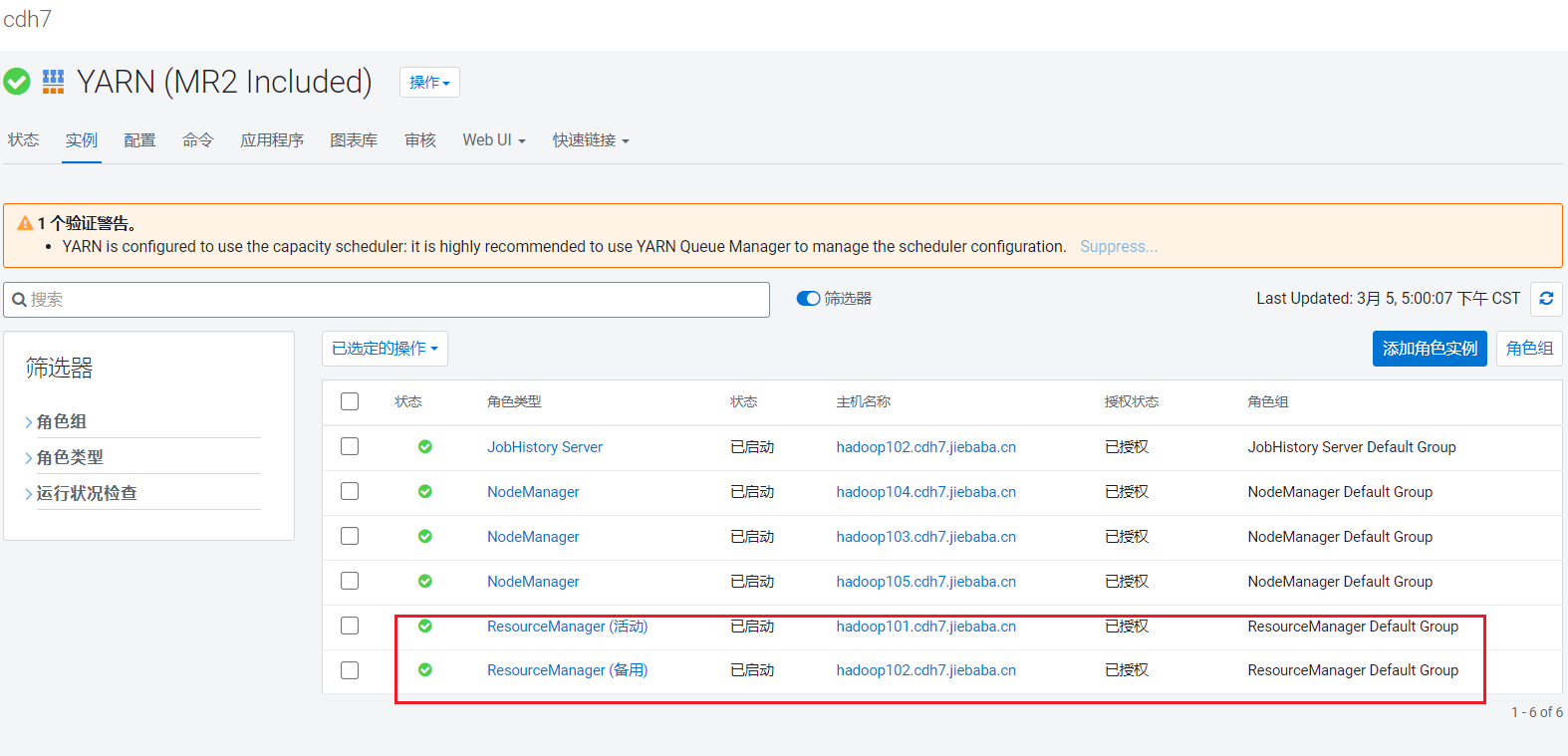Sort by the 授权状态 column header
The image size is (1568, 756).
point(1132,402)
